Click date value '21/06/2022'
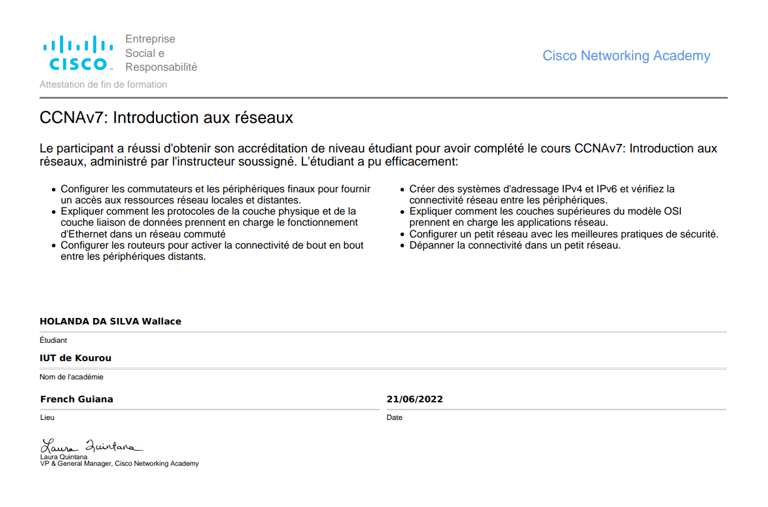768x507 pixels. (415, 399)
